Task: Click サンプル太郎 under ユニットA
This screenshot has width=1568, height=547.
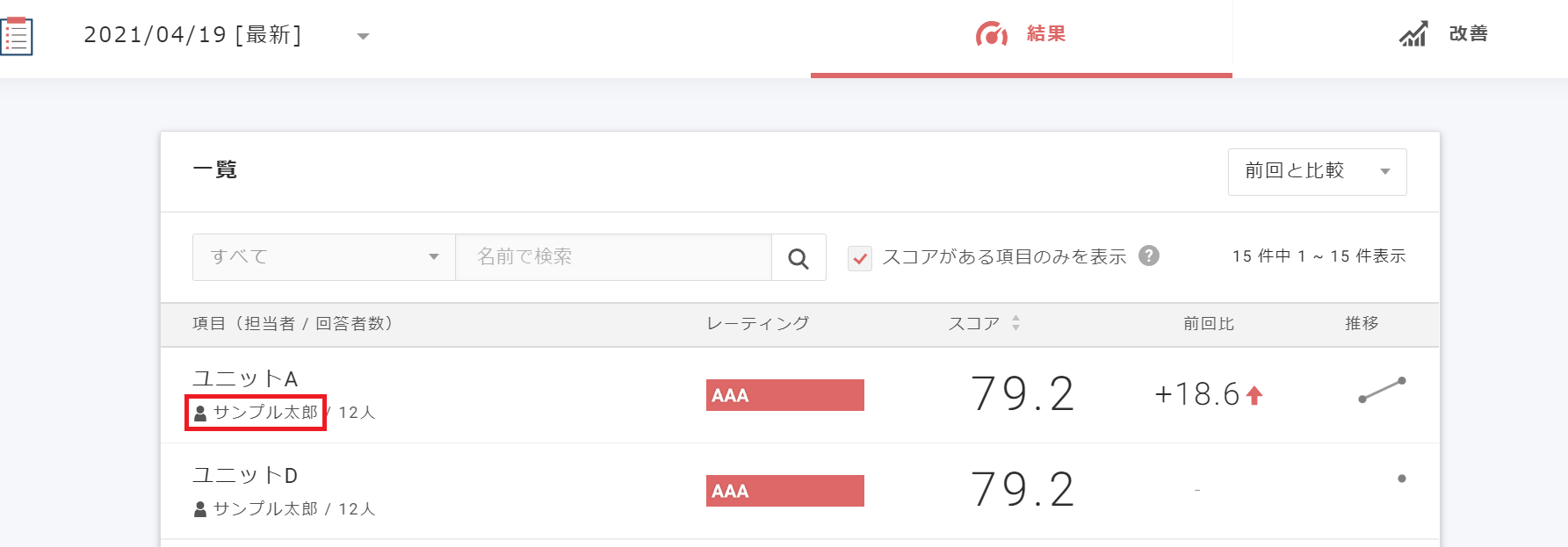Action: [264, 413]
